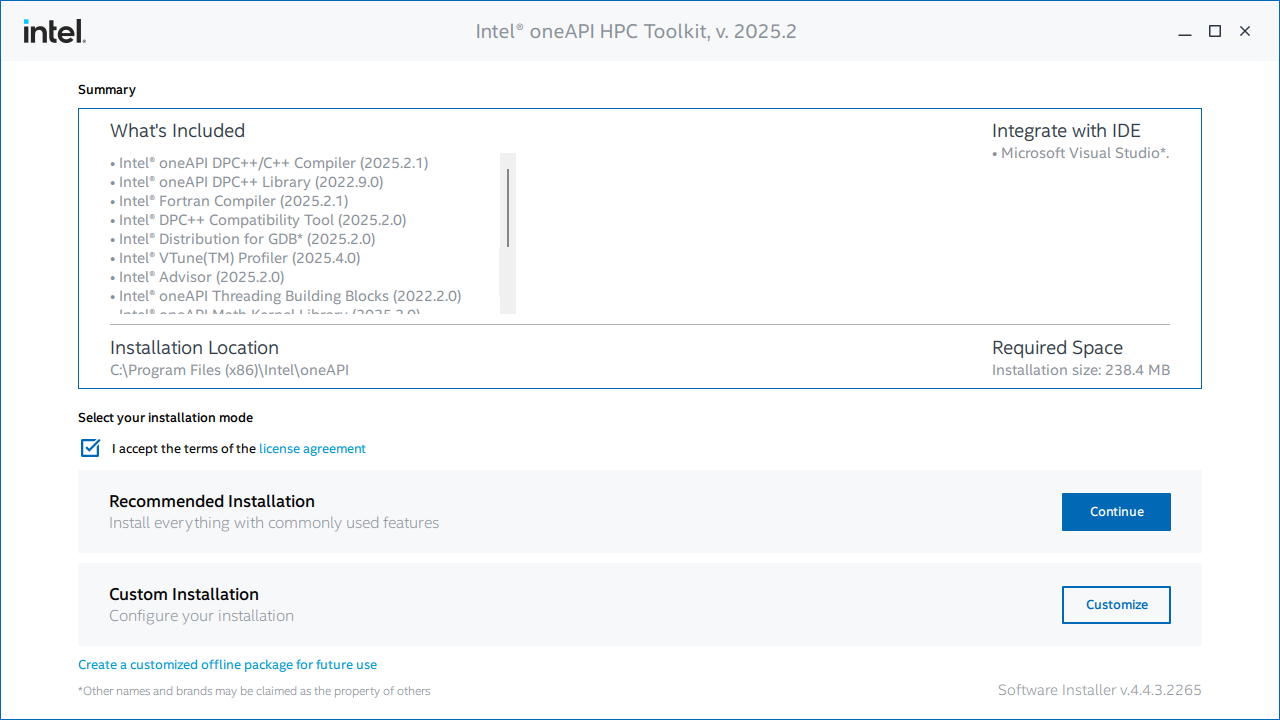Click the Required Space heading
The image size is (1280, 720).
pos(1057,348)
